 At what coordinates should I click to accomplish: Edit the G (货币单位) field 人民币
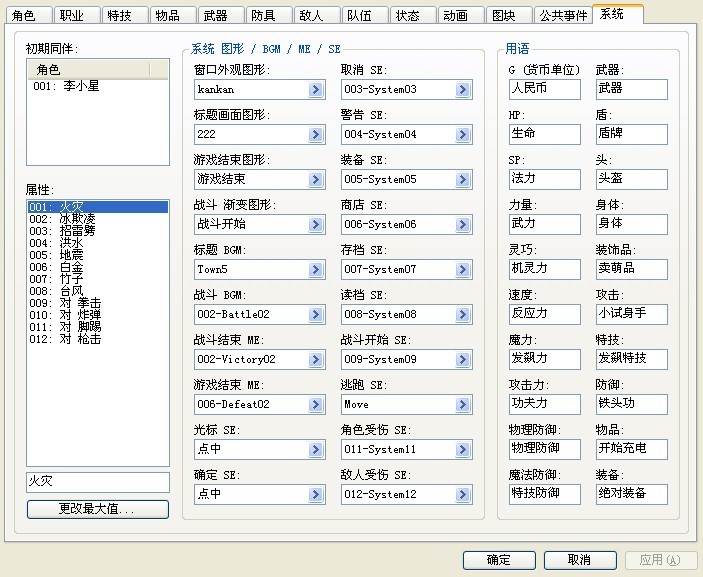click(544, 89)
